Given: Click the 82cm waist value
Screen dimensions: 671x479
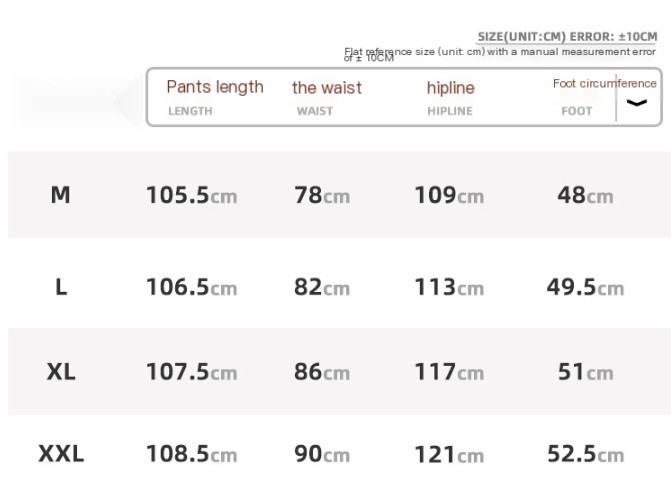Looking at the screenshot, I should (x=322, y=288).
